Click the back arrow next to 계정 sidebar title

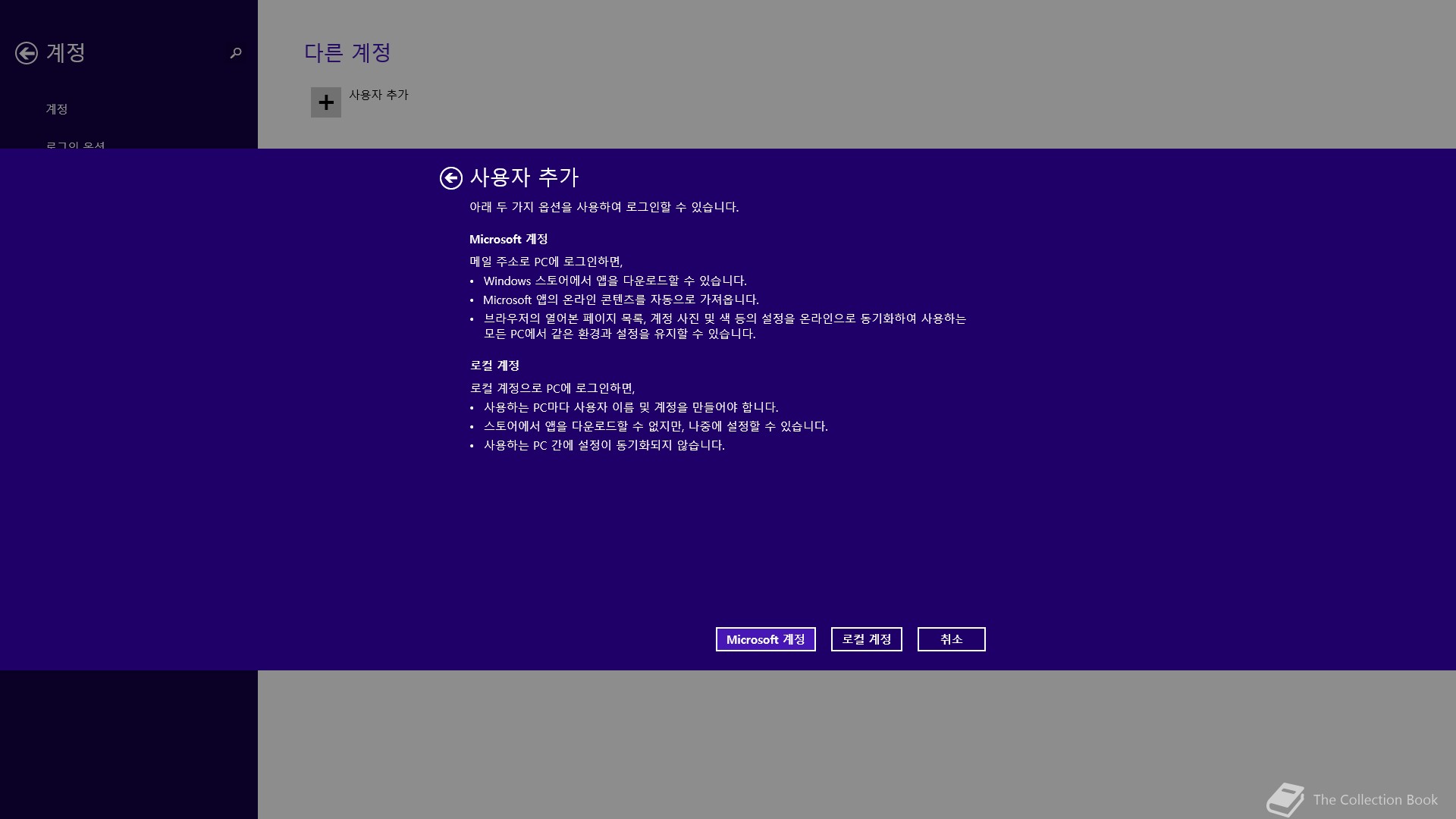click(27, 53)
